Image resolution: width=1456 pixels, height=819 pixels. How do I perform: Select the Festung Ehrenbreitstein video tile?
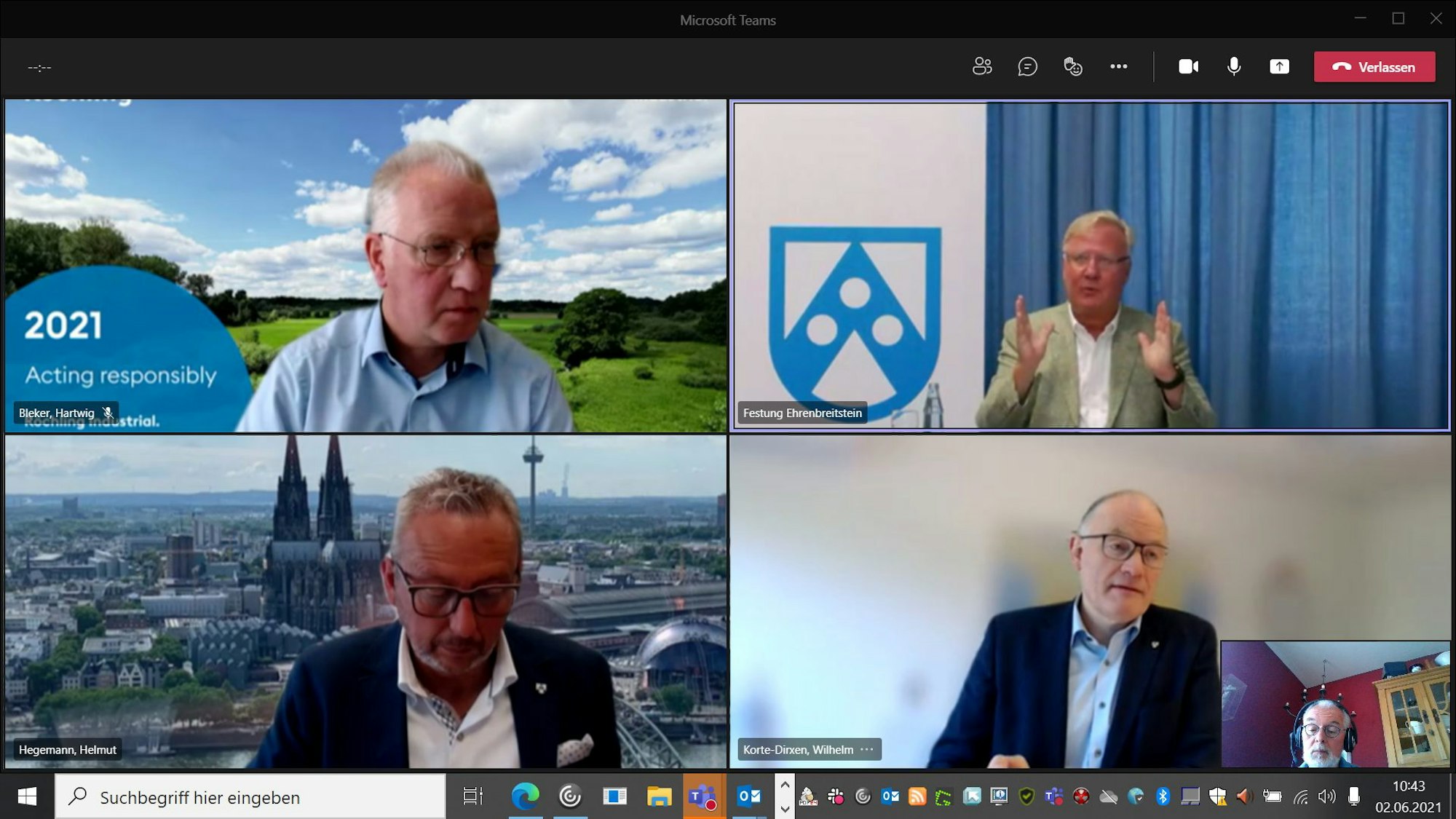[x=1090, y=265]
